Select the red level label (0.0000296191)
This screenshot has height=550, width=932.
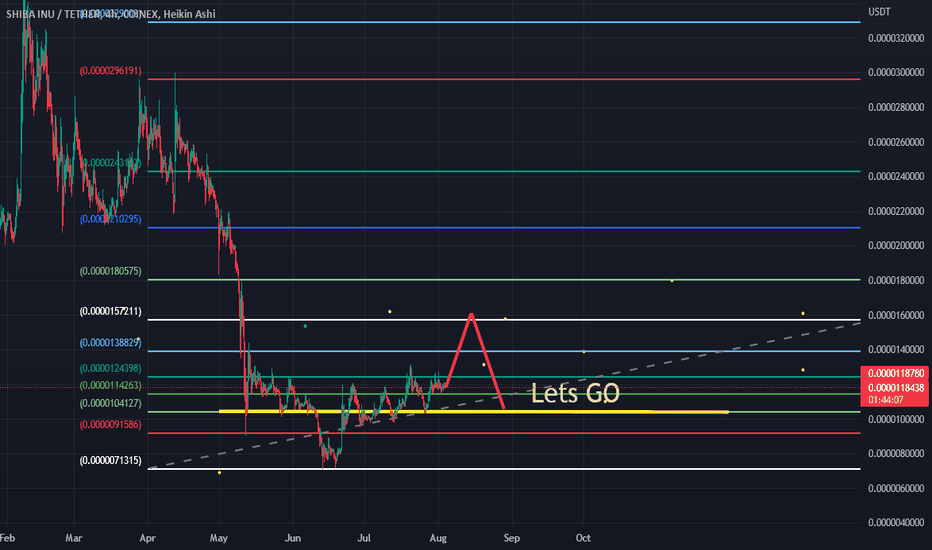(111, 71)
